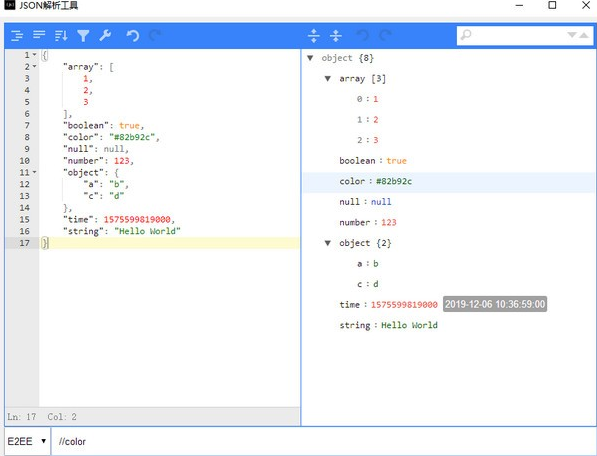This screenshot has height=456, width=597.
Task: Select array item 2 : 3
Action: tap(449, 140)
